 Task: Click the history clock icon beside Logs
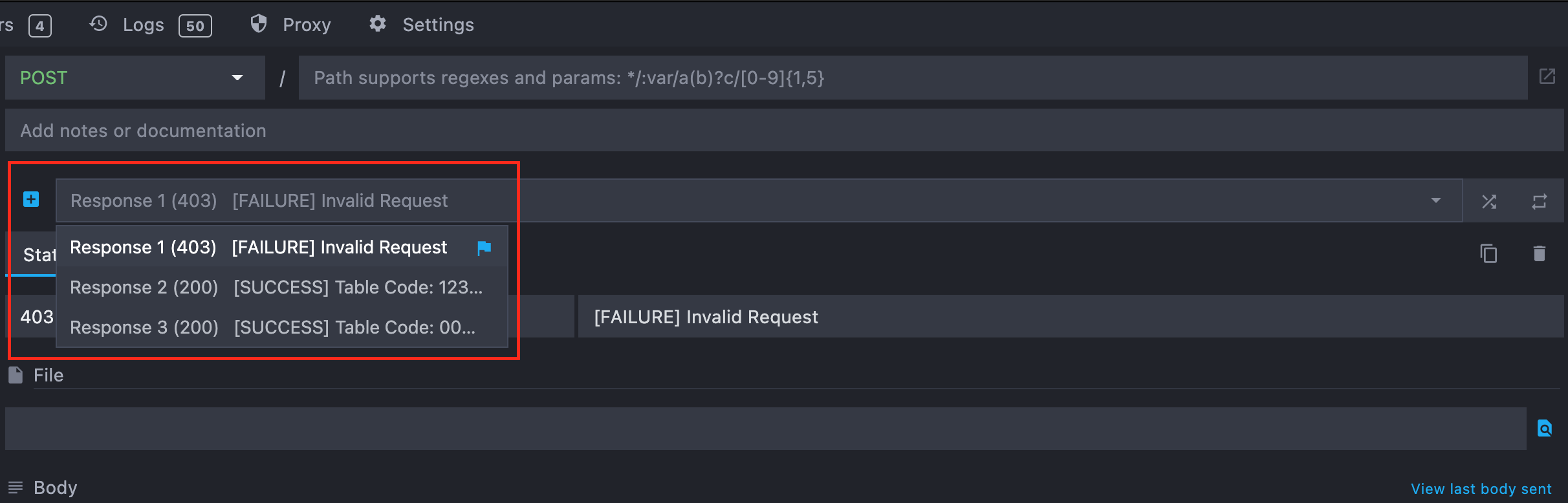click(98, 23)
